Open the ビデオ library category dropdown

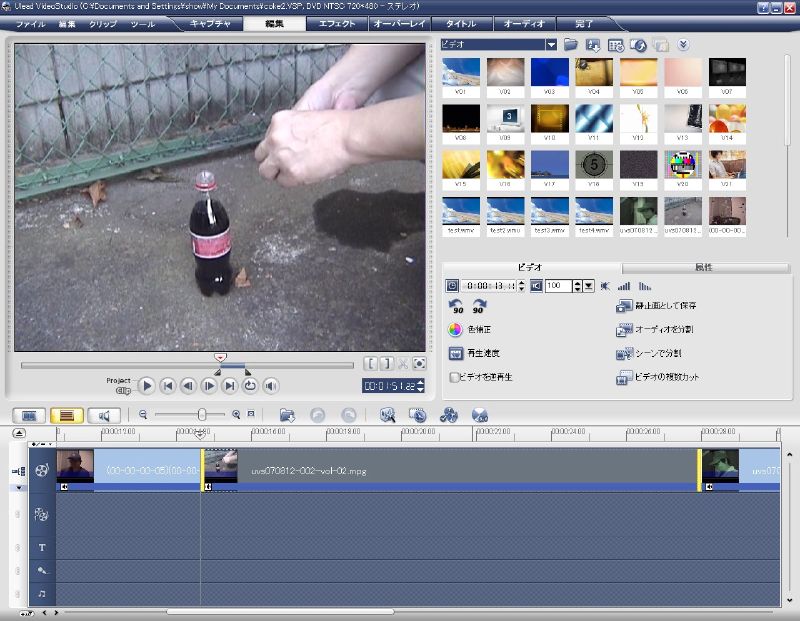(x=551, y=44)
